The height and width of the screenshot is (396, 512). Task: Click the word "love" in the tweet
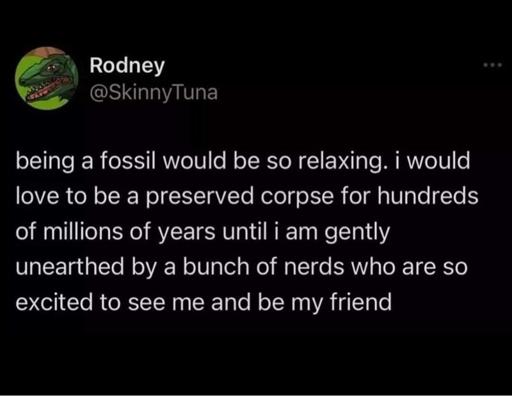pyautogui.click(x=37, y=197)
